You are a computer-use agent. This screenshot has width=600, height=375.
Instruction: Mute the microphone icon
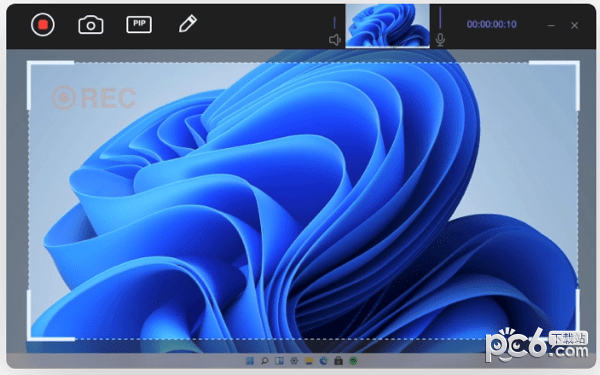click(440, 40)
